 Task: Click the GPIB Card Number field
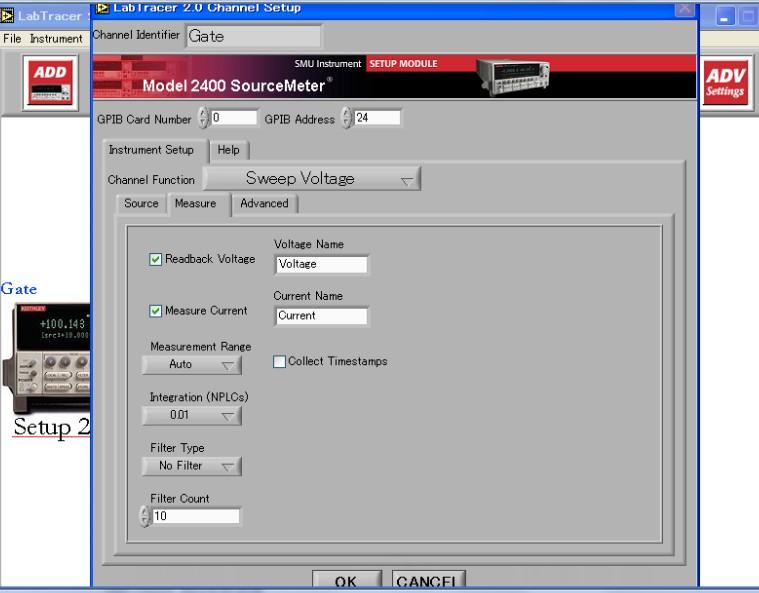click(x=234, y=118)
